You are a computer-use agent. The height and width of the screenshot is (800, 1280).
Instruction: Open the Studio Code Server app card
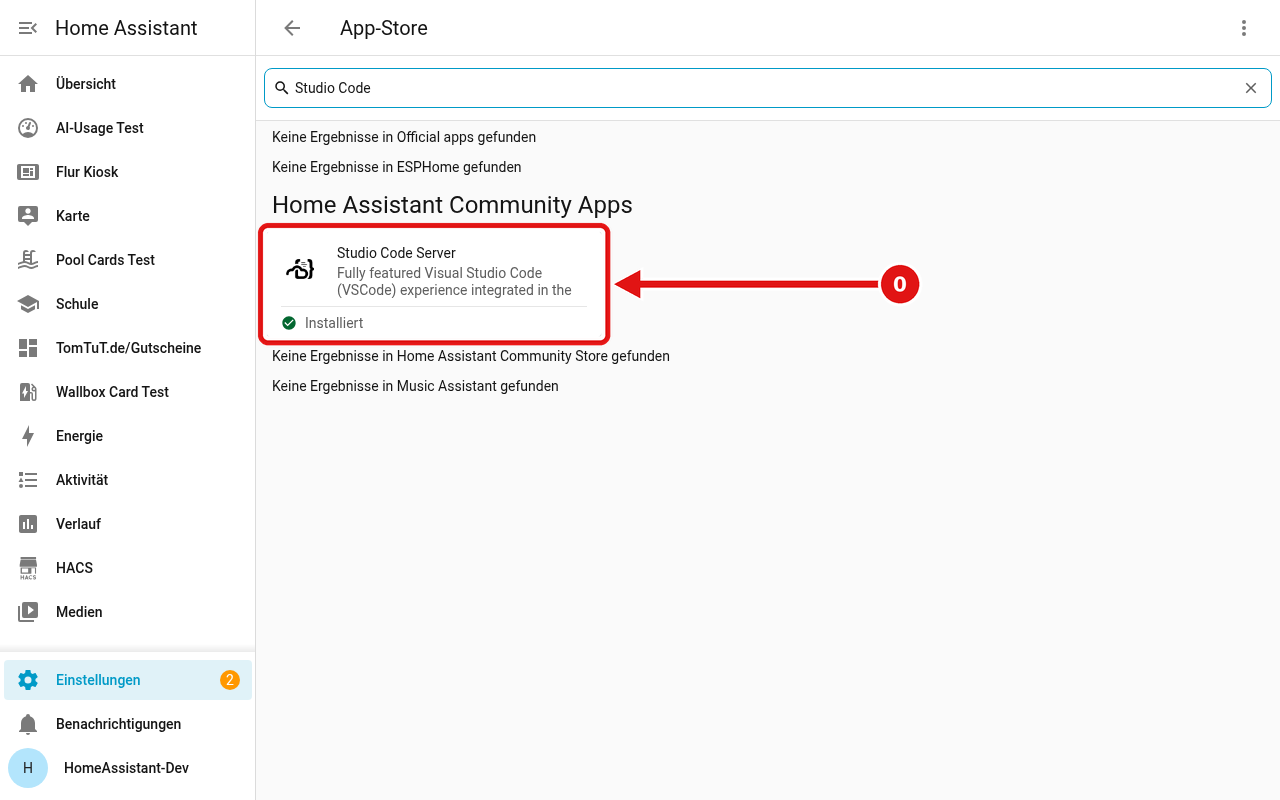[434, 285]
